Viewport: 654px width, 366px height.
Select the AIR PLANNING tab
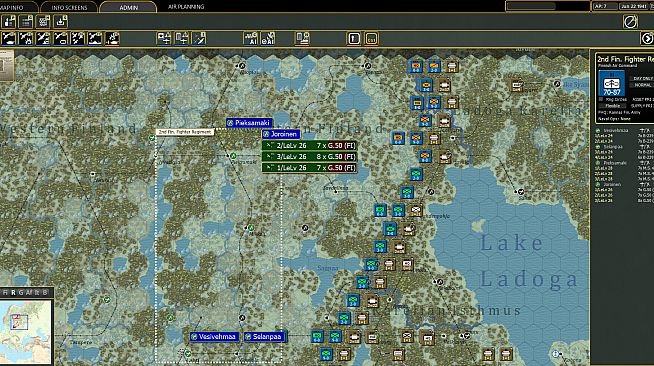(x=186, y=7)
